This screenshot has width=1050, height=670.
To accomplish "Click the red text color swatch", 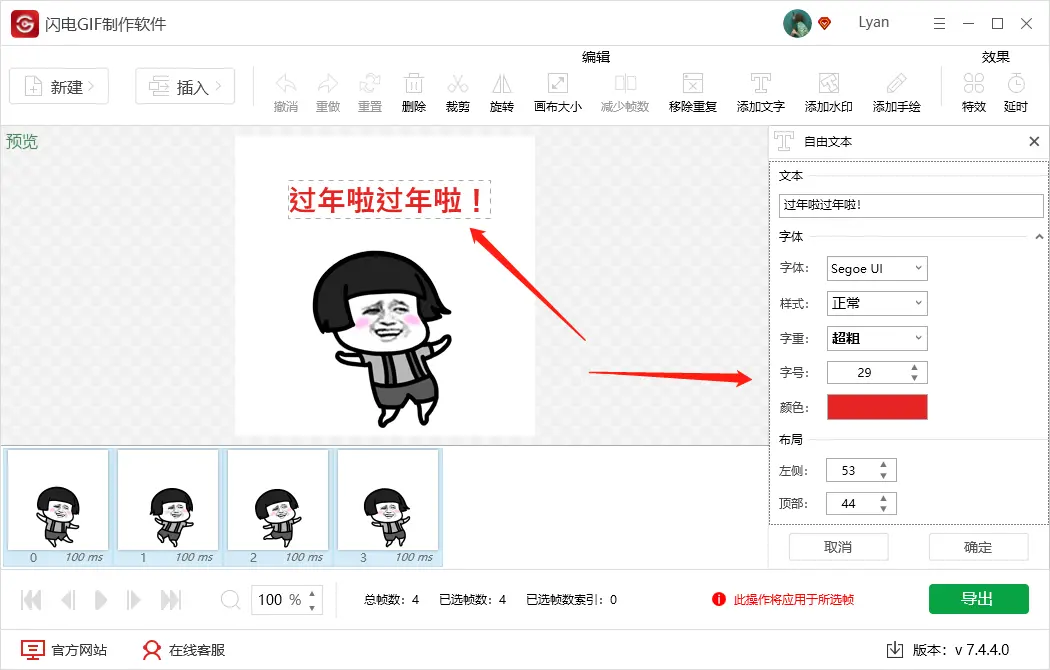I will (877, 407).
